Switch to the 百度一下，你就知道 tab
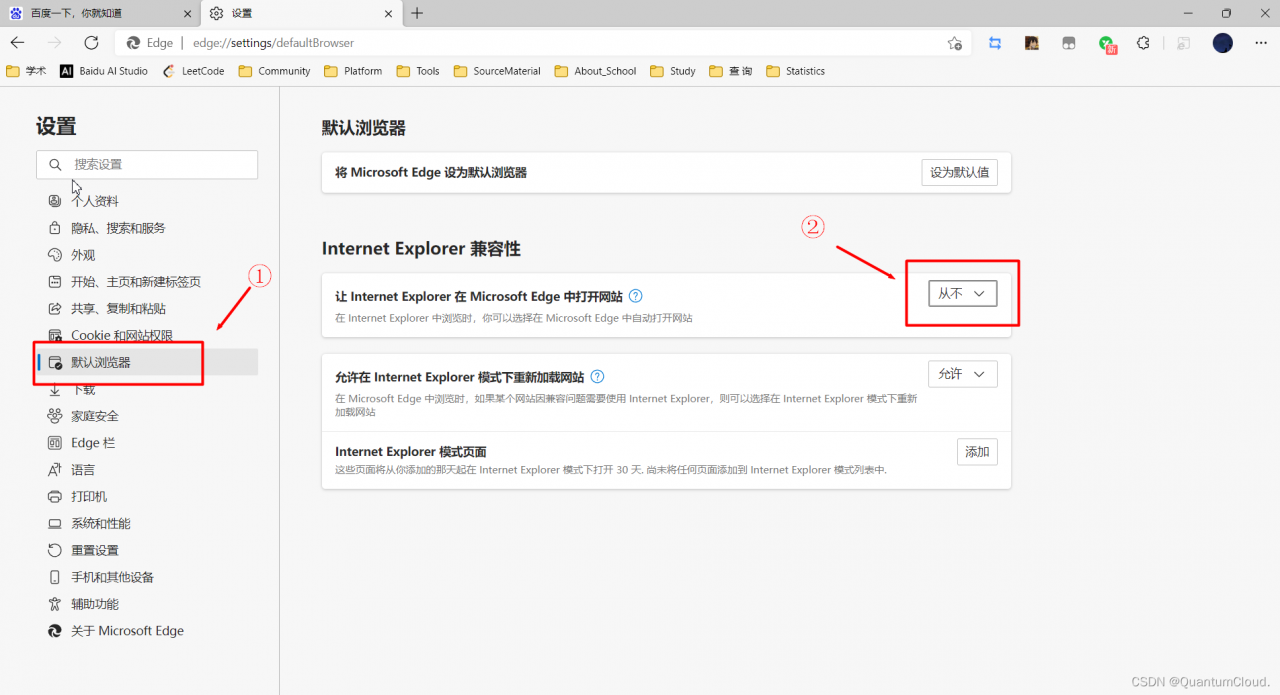 100,14
